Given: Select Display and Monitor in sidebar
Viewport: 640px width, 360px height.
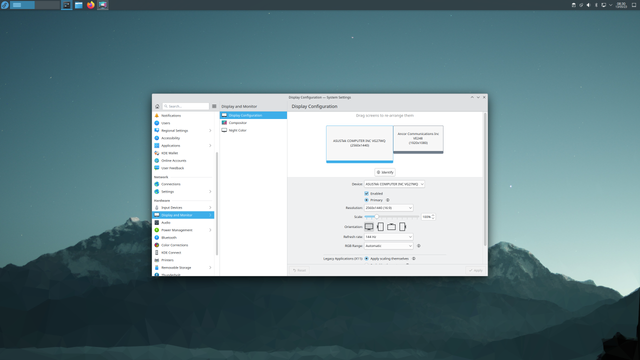Looking at the screenshot, I should click(183, 215).
